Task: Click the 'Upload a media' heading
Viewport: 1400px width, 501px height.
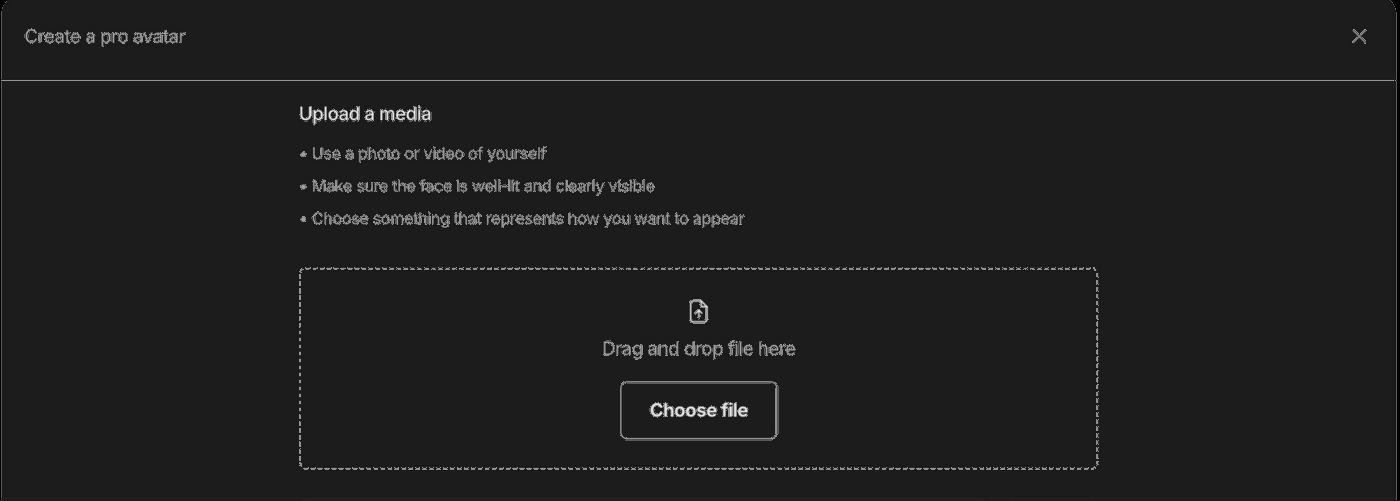Action: pyautogui.click(x=365, y=114)
